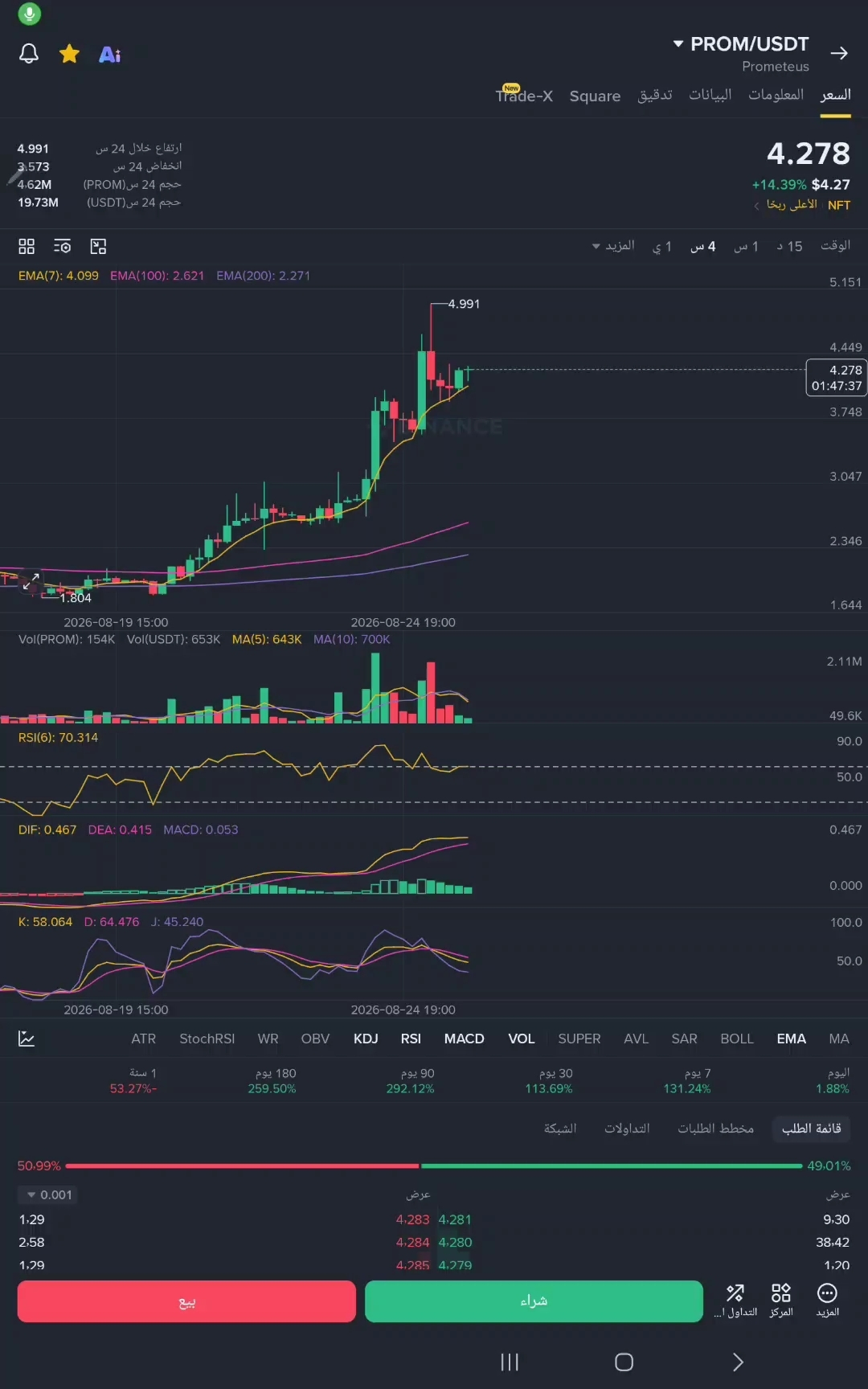The image size is (868, 1389).
Task: Disable the KDJ indicator
Action: [366, 1039]
